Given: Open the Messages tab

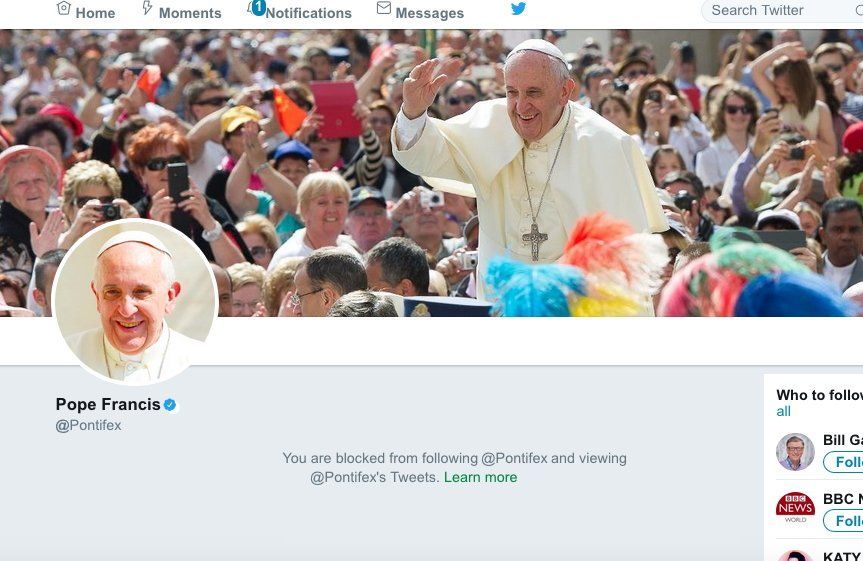Looking at the screenshot, I should 420,11.
